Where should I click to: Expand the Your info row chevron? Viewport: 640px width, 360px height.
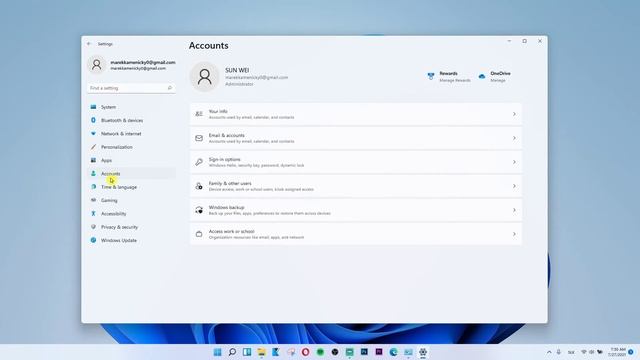pyautogui.click(x=514, y=114)
